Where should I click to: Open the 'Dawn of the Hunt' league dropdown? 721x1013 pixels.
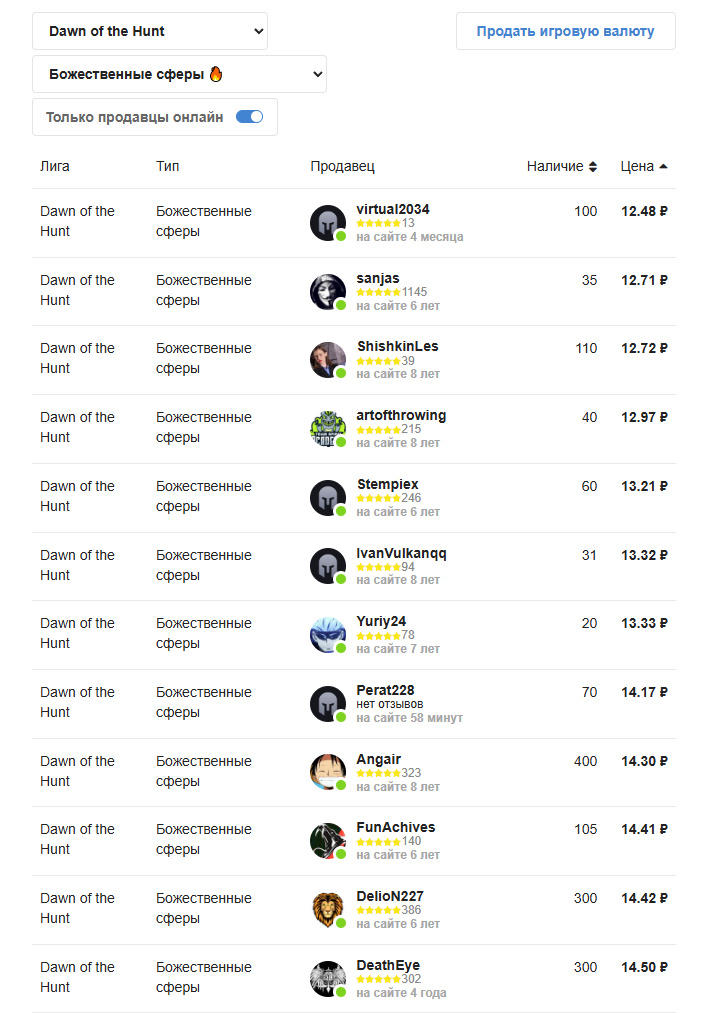pyautogui.click(x=150, y=31)
